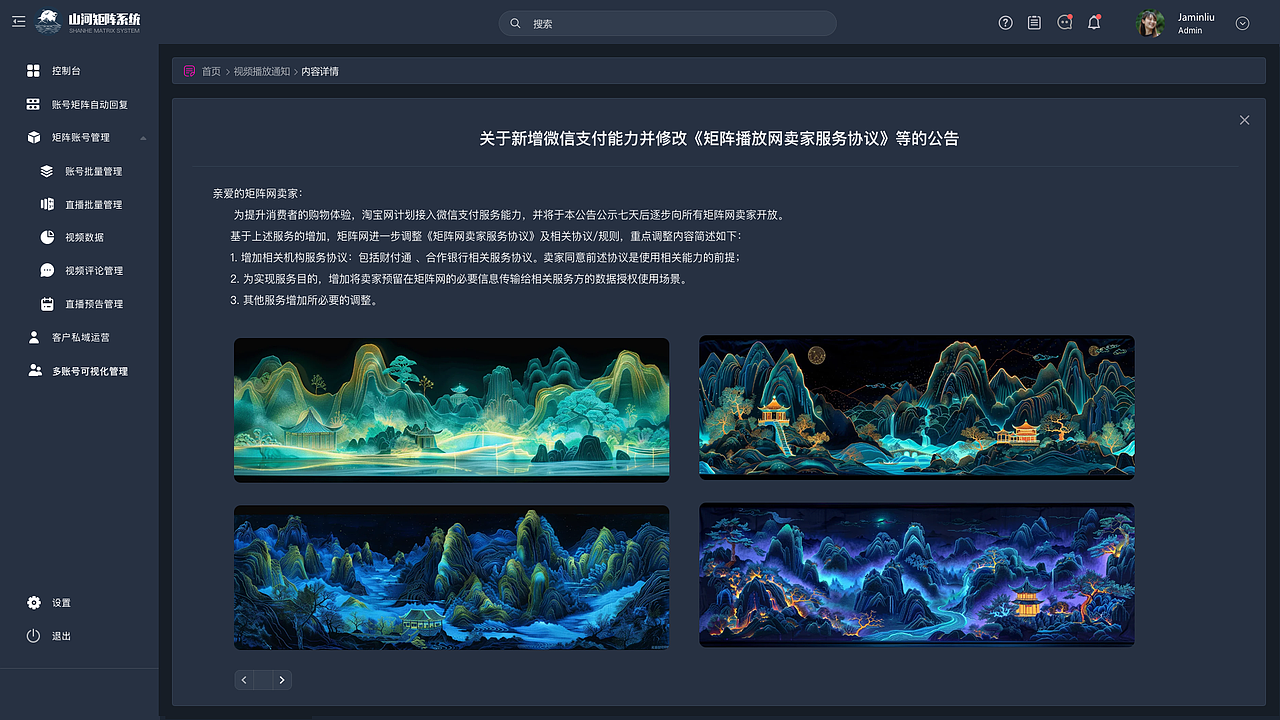Click the Jaminliu user avatar
The image size is (1280, 720).
1151,23
